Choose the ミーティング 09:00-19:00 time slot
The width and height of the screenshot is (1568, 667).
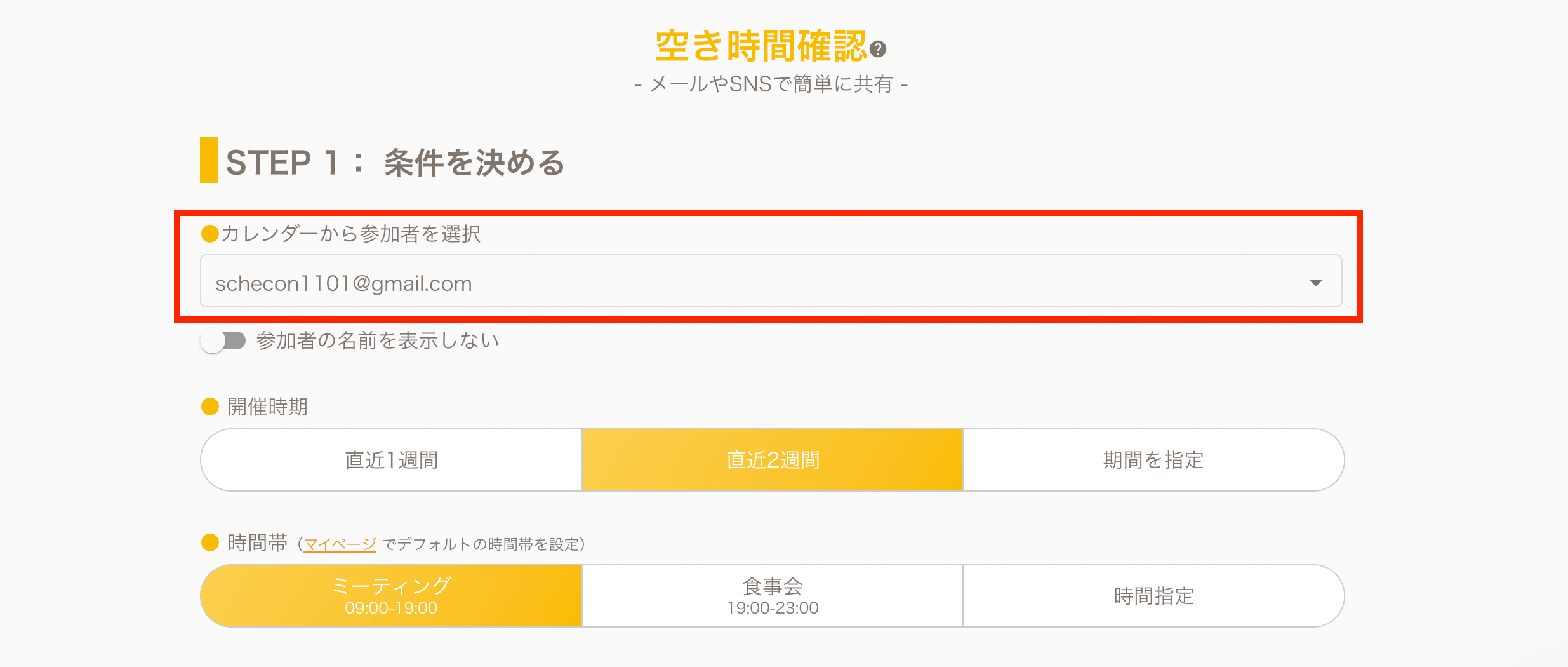pyautogui.click(x=391, y=596)
